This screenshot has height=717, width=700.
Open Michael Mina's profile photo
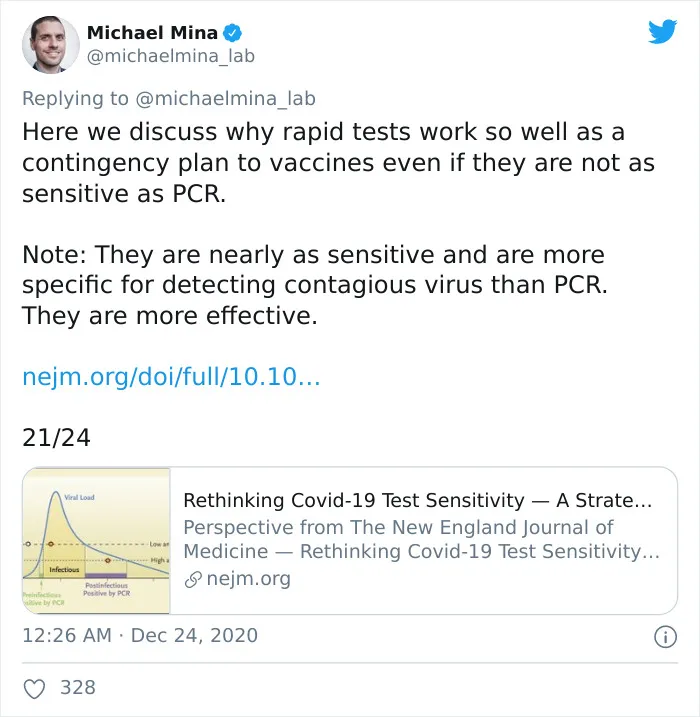51,44
